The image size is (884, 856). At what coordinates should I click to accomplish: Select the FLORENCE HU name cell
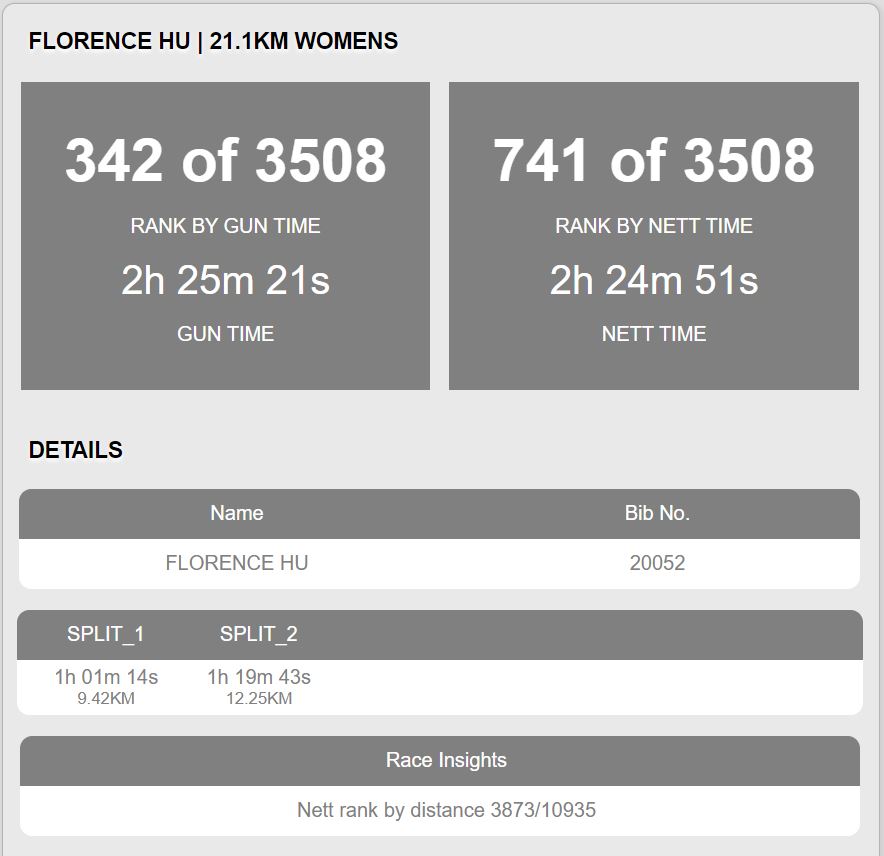(x=237, y=563)
